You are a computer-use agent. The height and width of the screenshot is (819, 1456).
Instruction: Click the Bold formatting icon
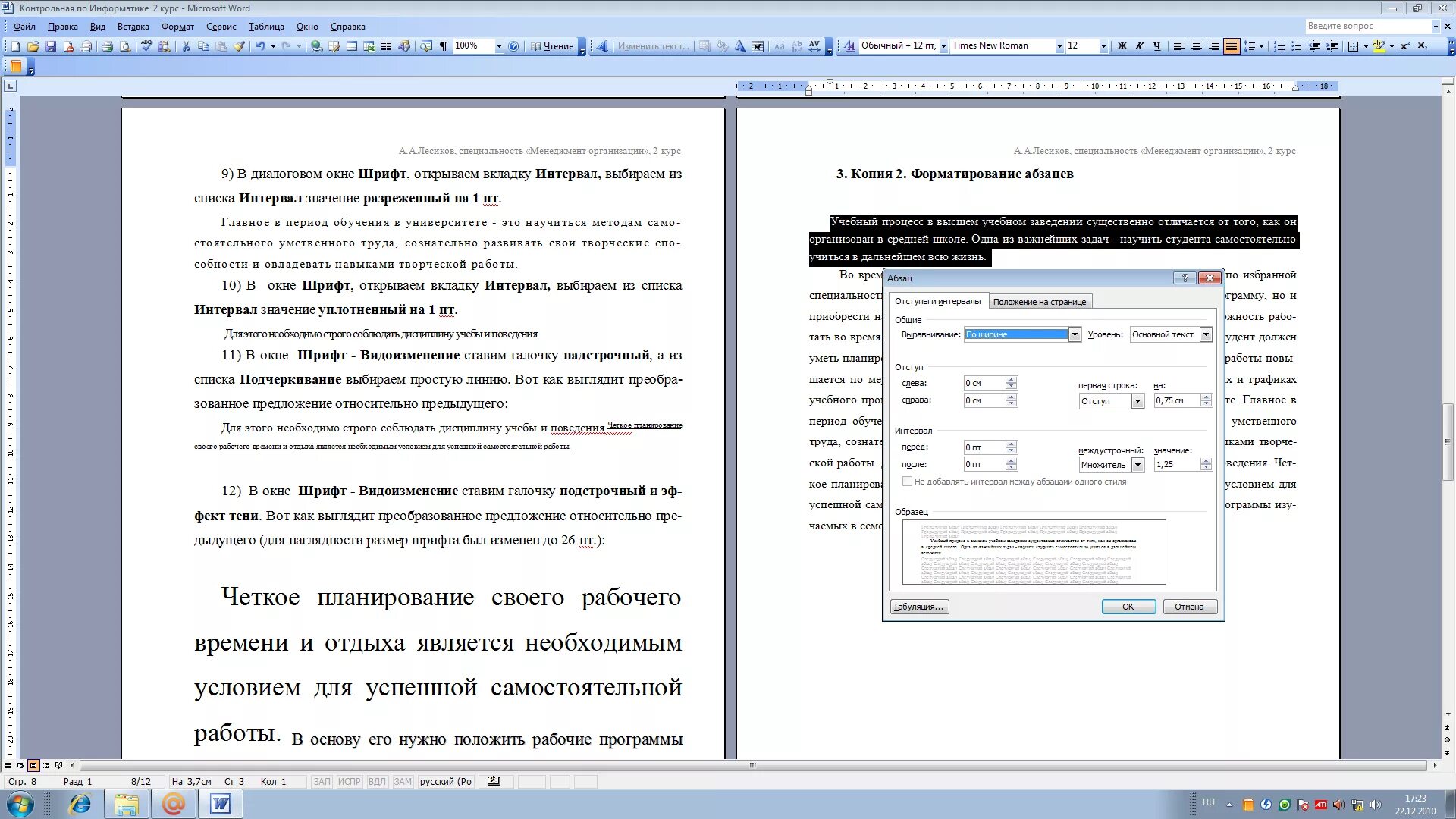[x=1122, y=46]
